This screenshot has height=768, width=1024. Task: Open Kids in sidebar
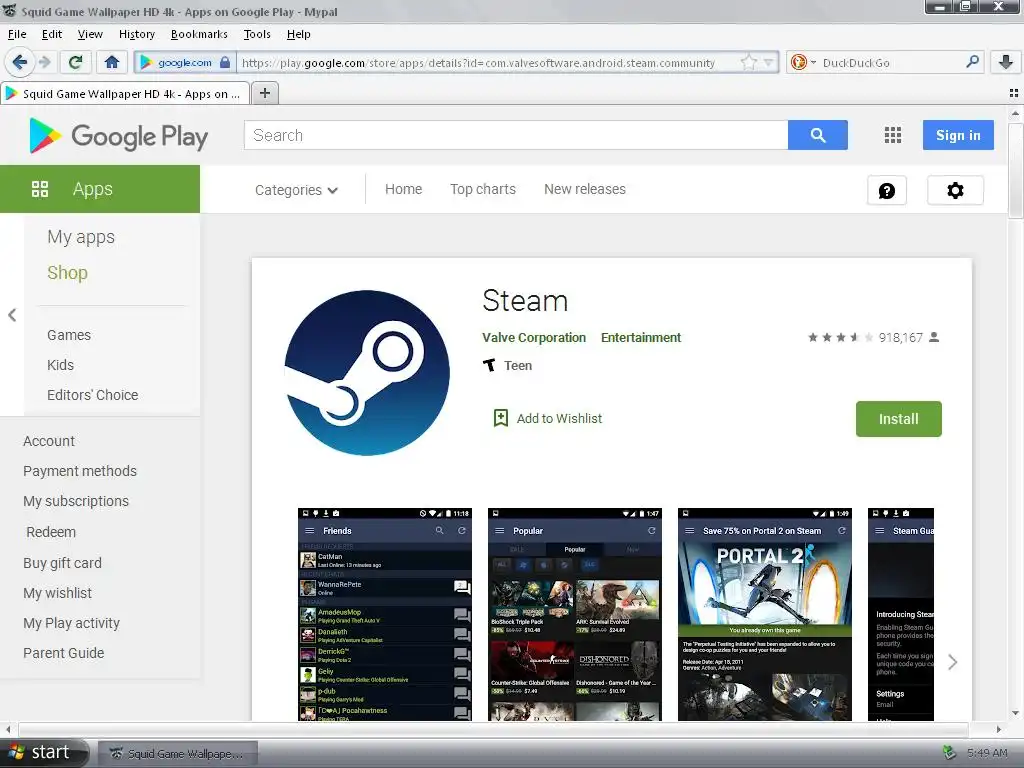pos(60,365)
